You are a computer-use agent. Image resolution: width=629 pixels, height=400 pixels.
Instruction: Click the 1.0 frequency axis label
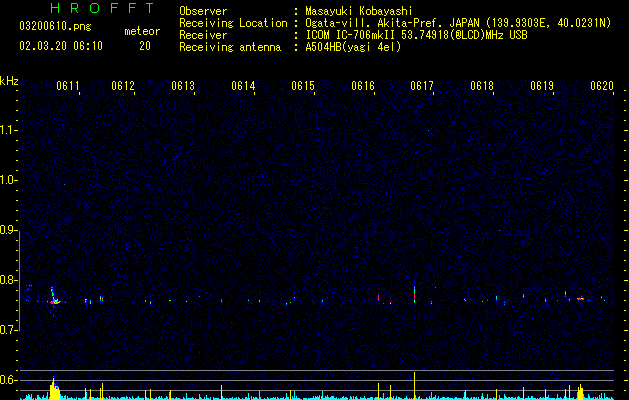point(9,180)
